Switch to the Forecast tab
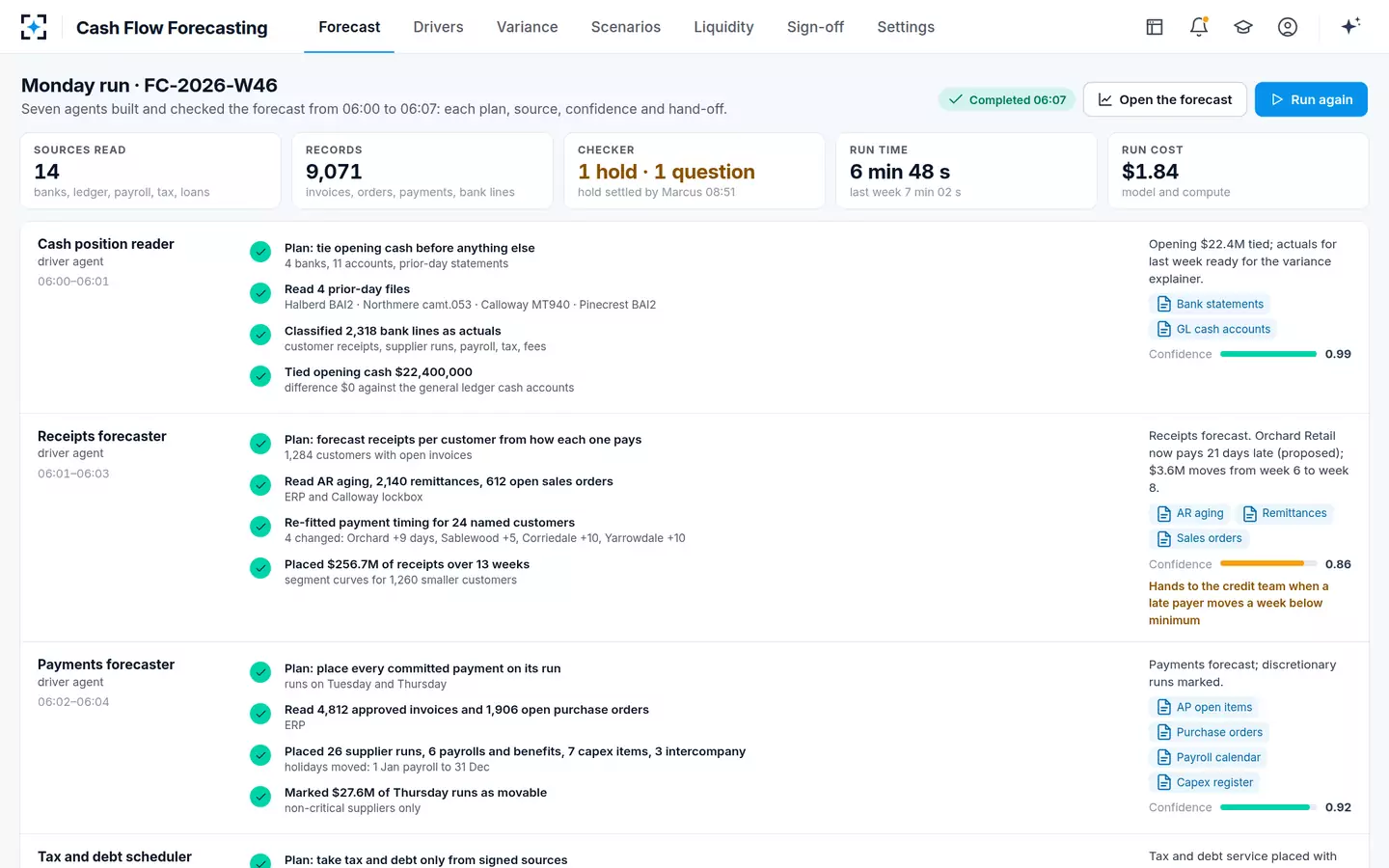Viewport: 1389px width, 868px height. tap(349, 27)
